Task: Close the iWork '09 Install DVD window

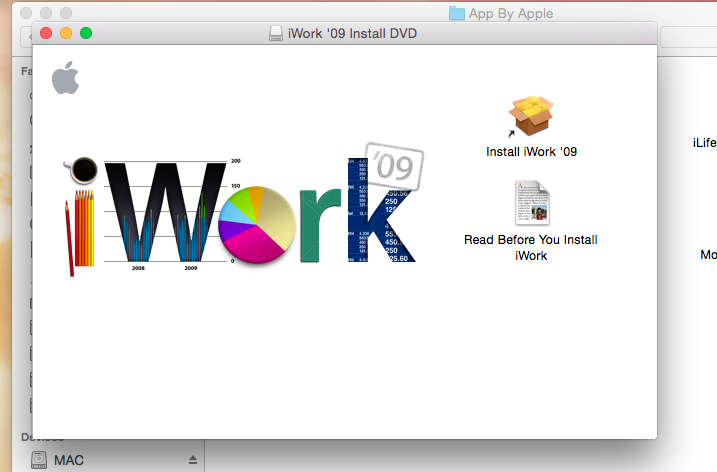Action: click(46, 34)
